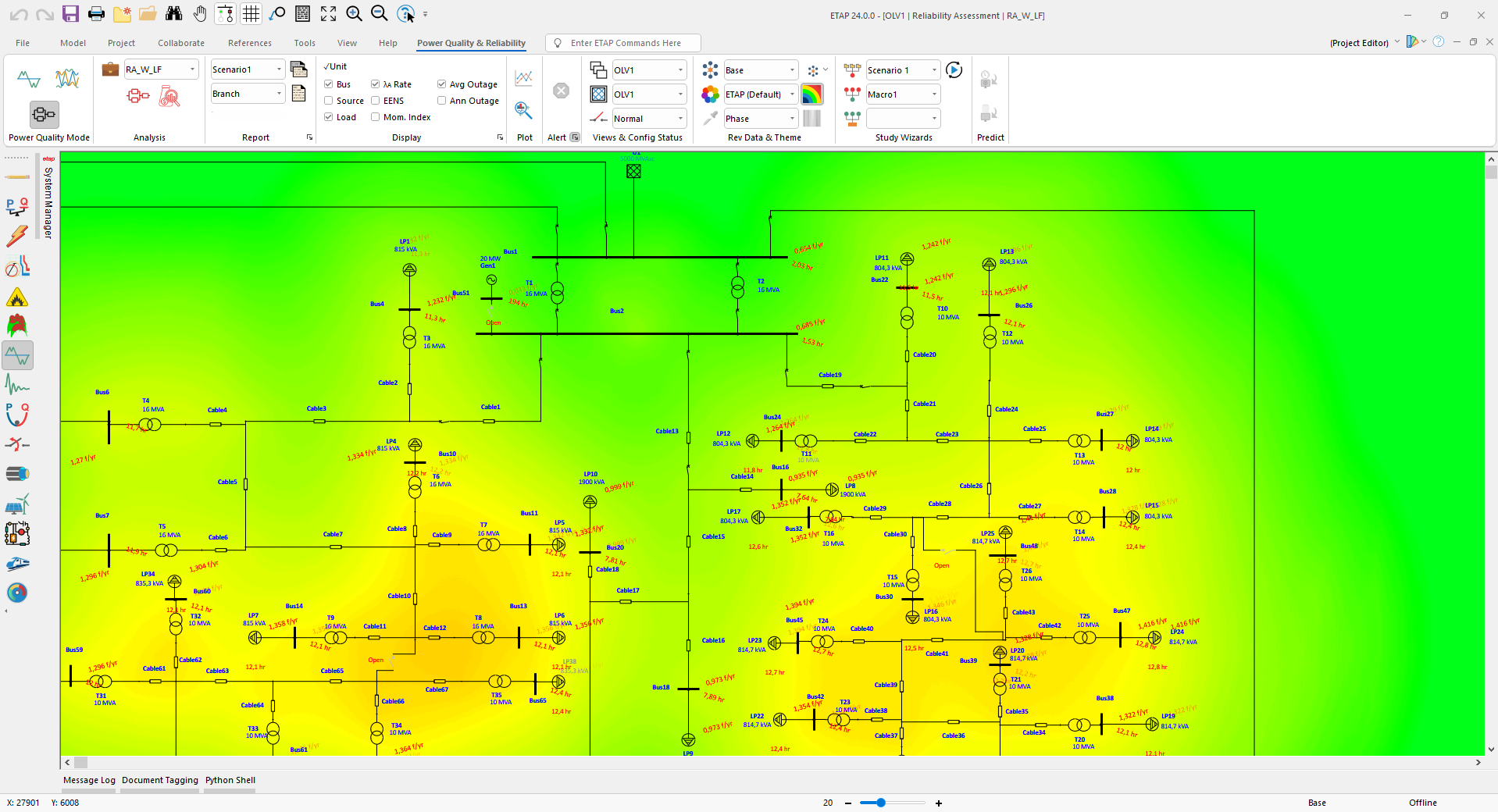Screen dimensions: 1498x812
Task: Run the scenario with the play icon
Action: pyautogui.click(x=954, y=69)
